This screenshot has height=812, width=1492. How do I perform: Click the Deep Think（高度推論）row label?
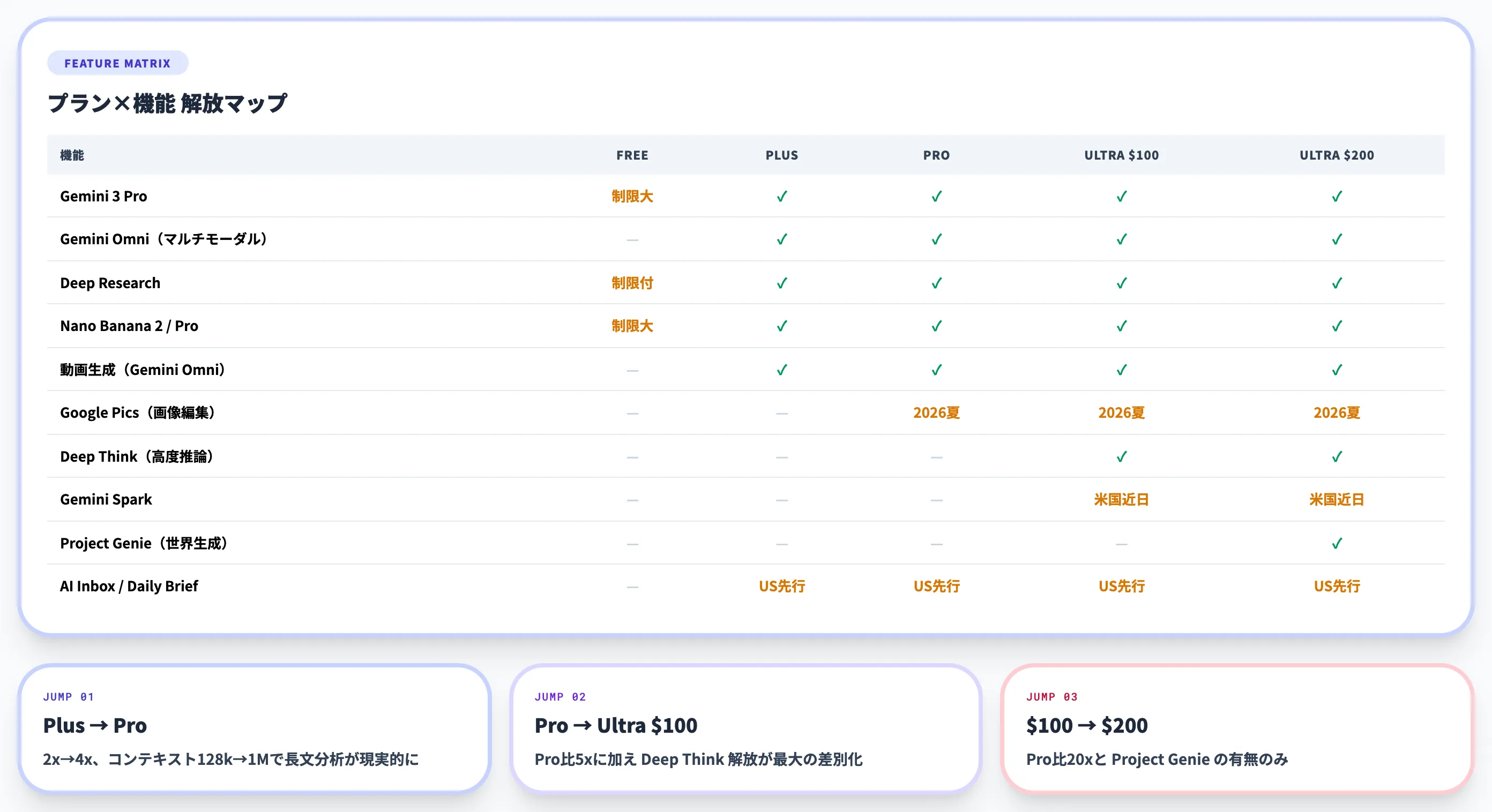click(x=138, y=457)
